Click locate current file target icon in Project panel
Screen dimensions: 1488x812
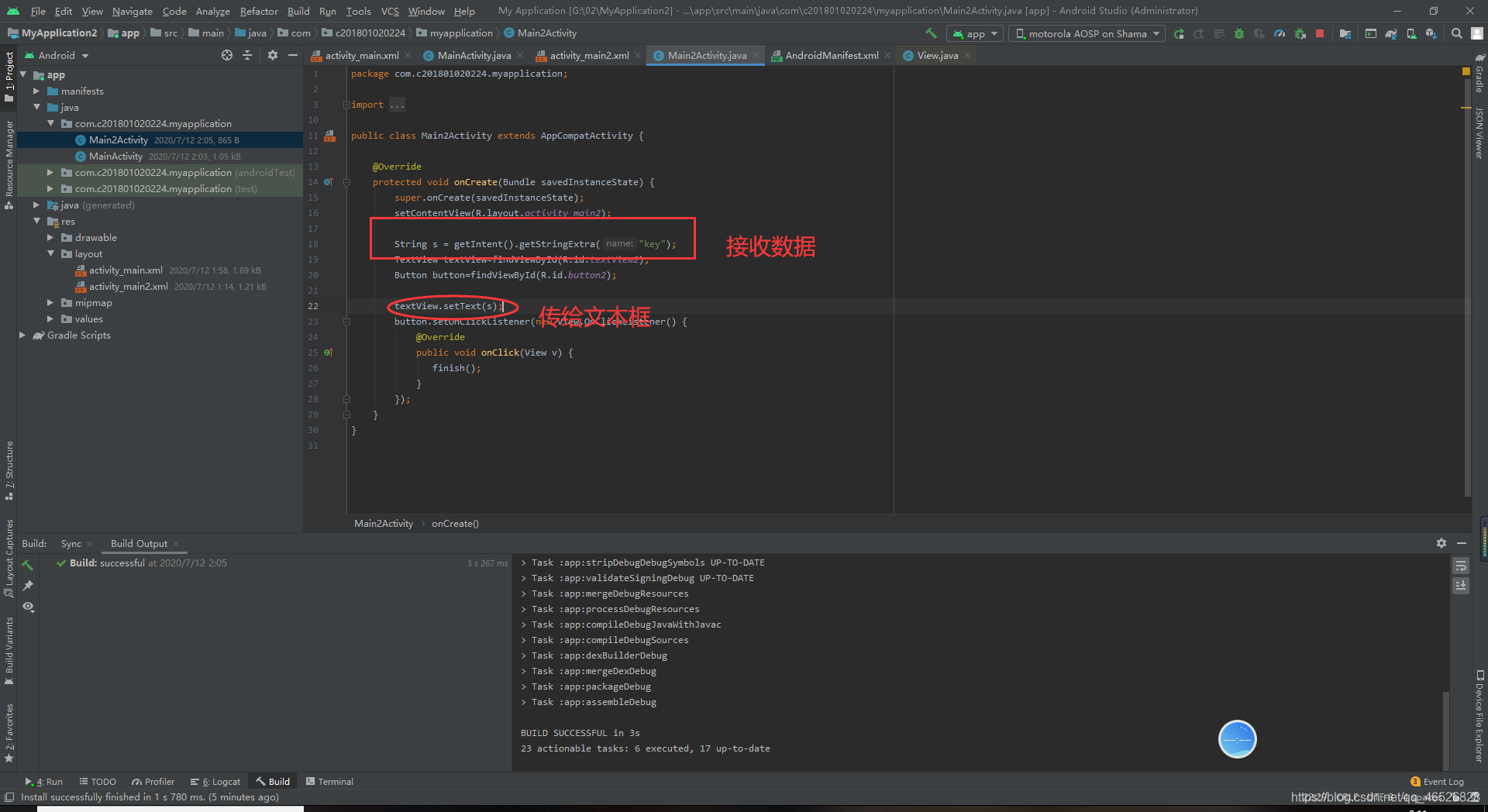pos(227,55)
